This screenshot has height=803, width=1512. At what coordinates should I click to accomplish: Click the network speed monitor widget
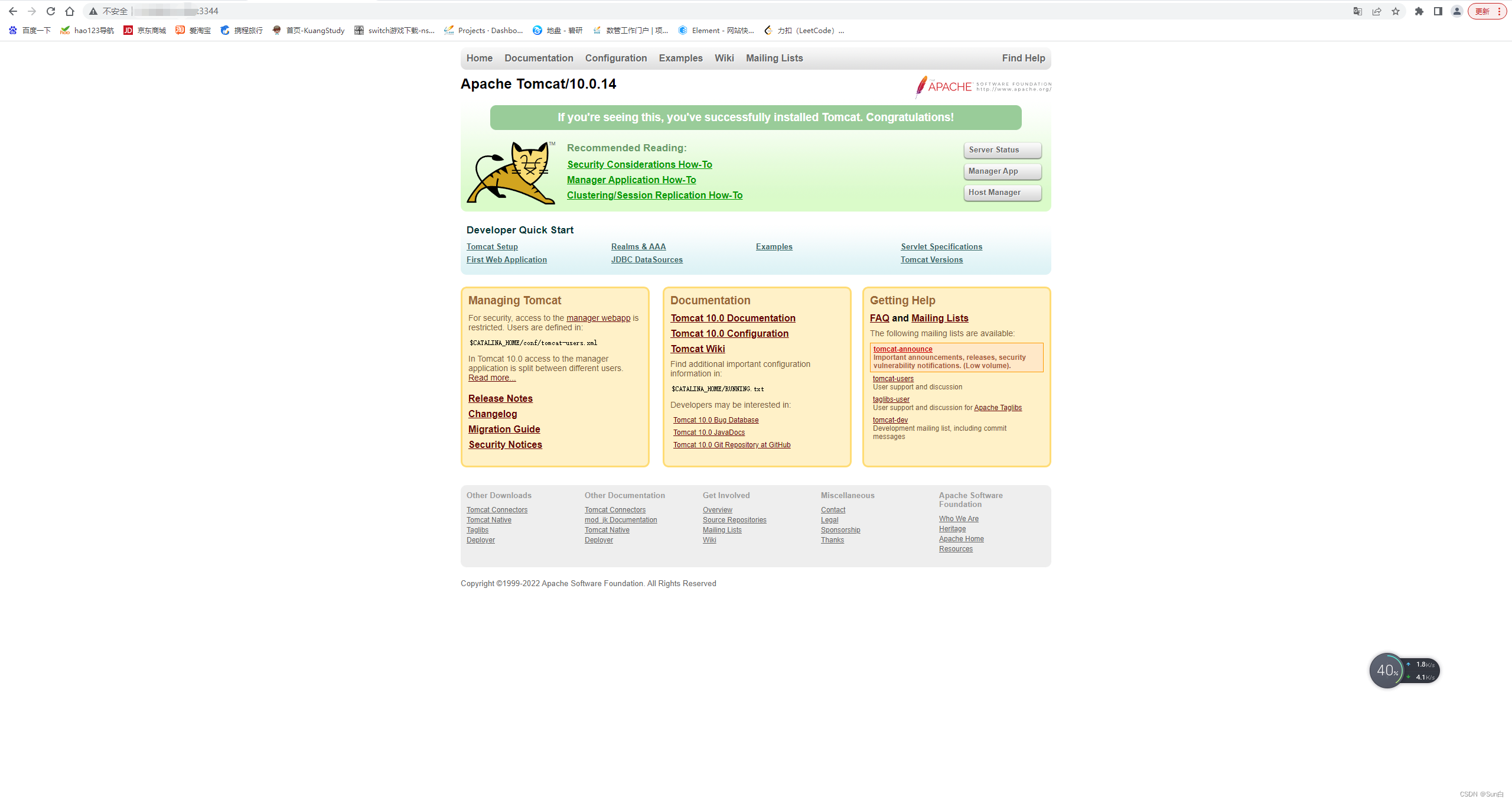click(x=1404, y=671)
